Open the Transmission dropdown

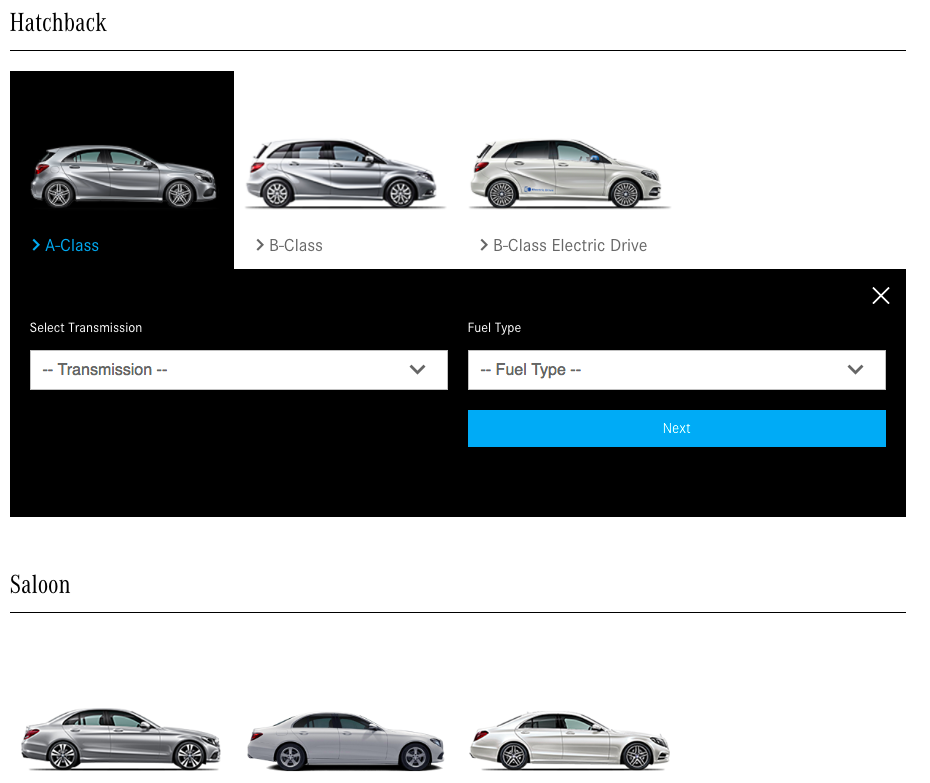(238, 370)
